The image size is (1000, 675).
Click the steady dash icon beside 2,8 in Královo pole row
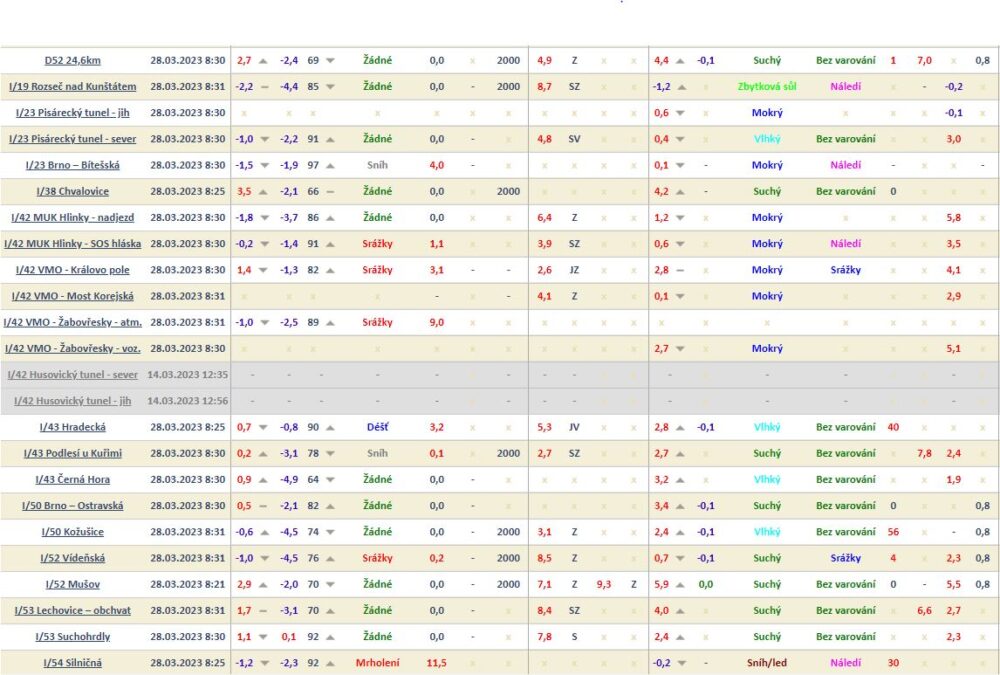click(x=681, y=270)
